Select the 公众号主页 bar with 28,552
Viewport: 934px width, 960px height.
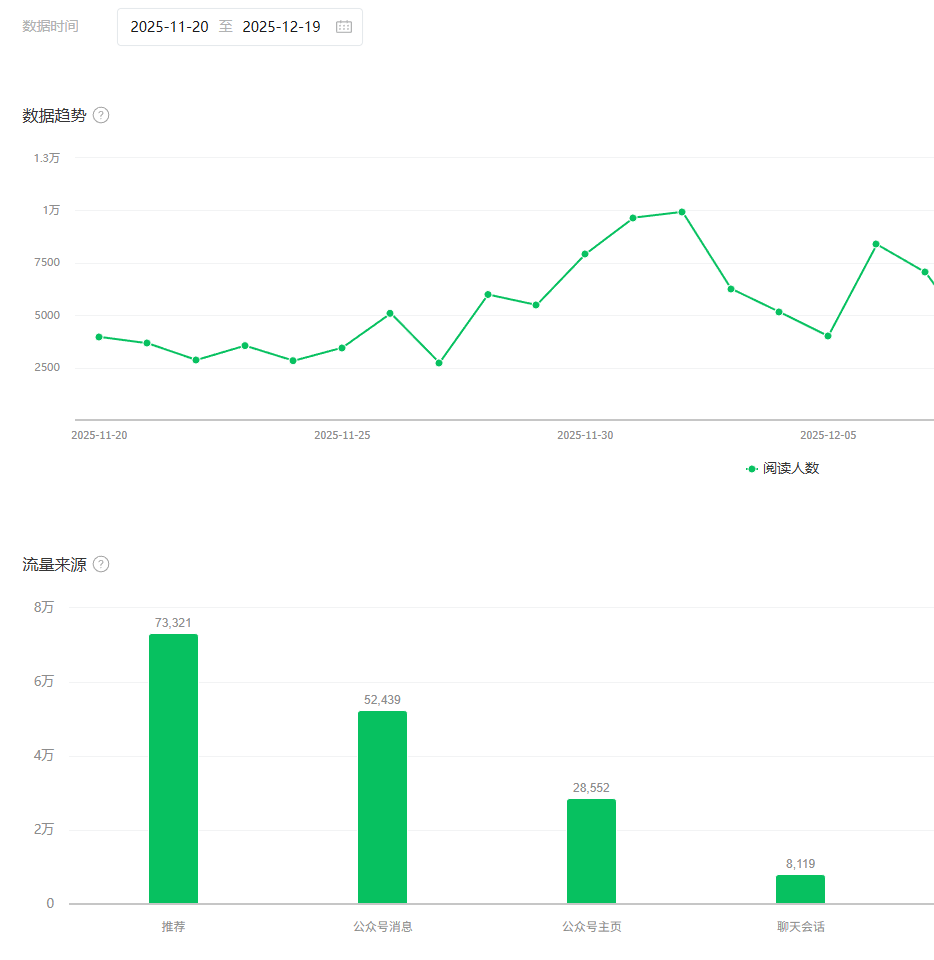[591, 851]
